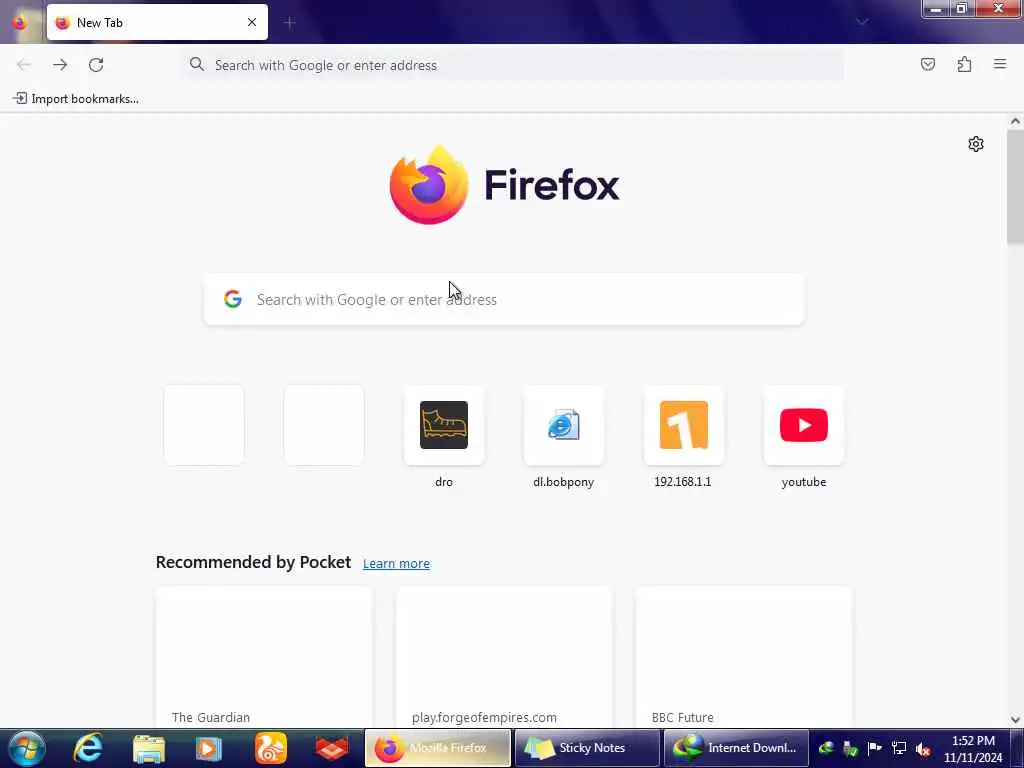Screen dimensions: 1024x768
Task: Switch to Sticky Notes taskbar button
Action: pyautogui.click(x=586, y=748)
